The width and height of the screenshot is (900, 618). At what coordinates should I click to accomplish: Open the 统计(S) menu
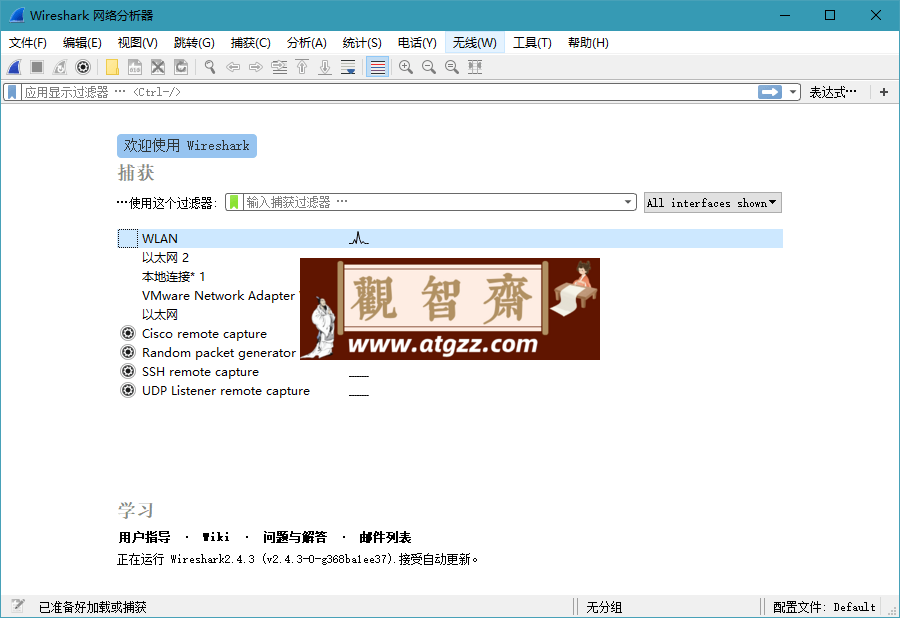[362, 42]
